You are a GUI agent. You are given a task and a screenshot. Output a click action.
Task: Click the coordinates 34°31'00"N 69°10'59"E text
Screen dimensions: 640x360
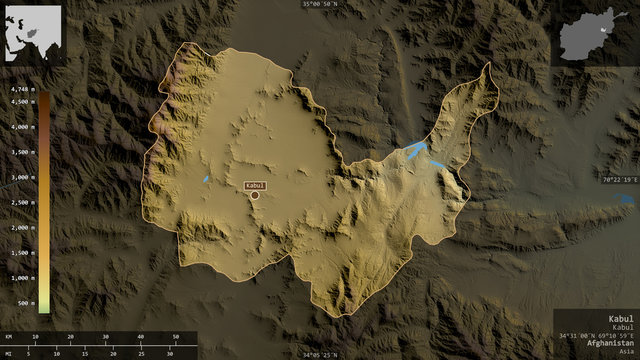click(x=597, y=336)
